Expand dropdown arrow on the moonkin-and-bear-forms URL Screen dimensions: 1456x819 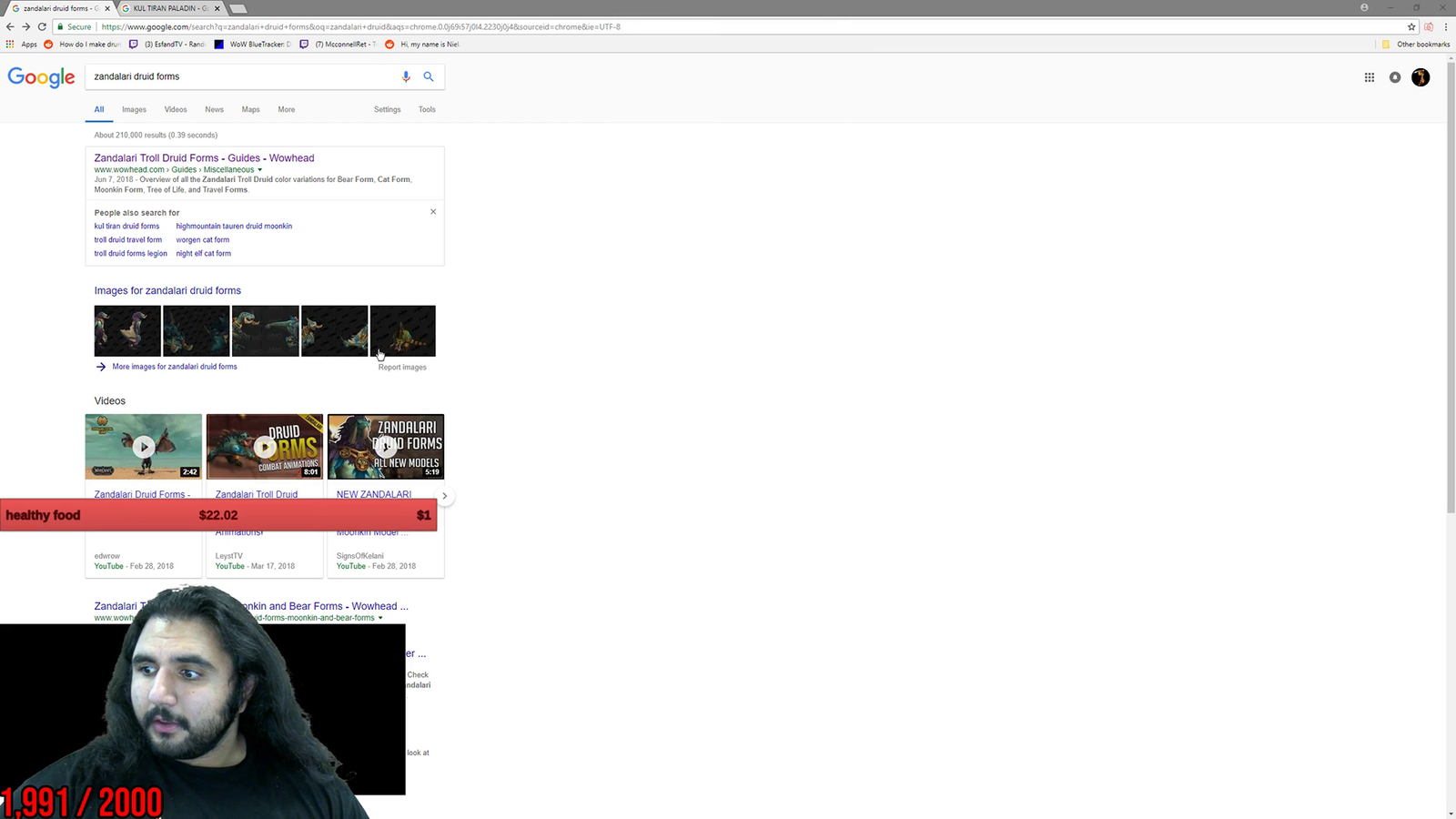click(x=380, y=618)
